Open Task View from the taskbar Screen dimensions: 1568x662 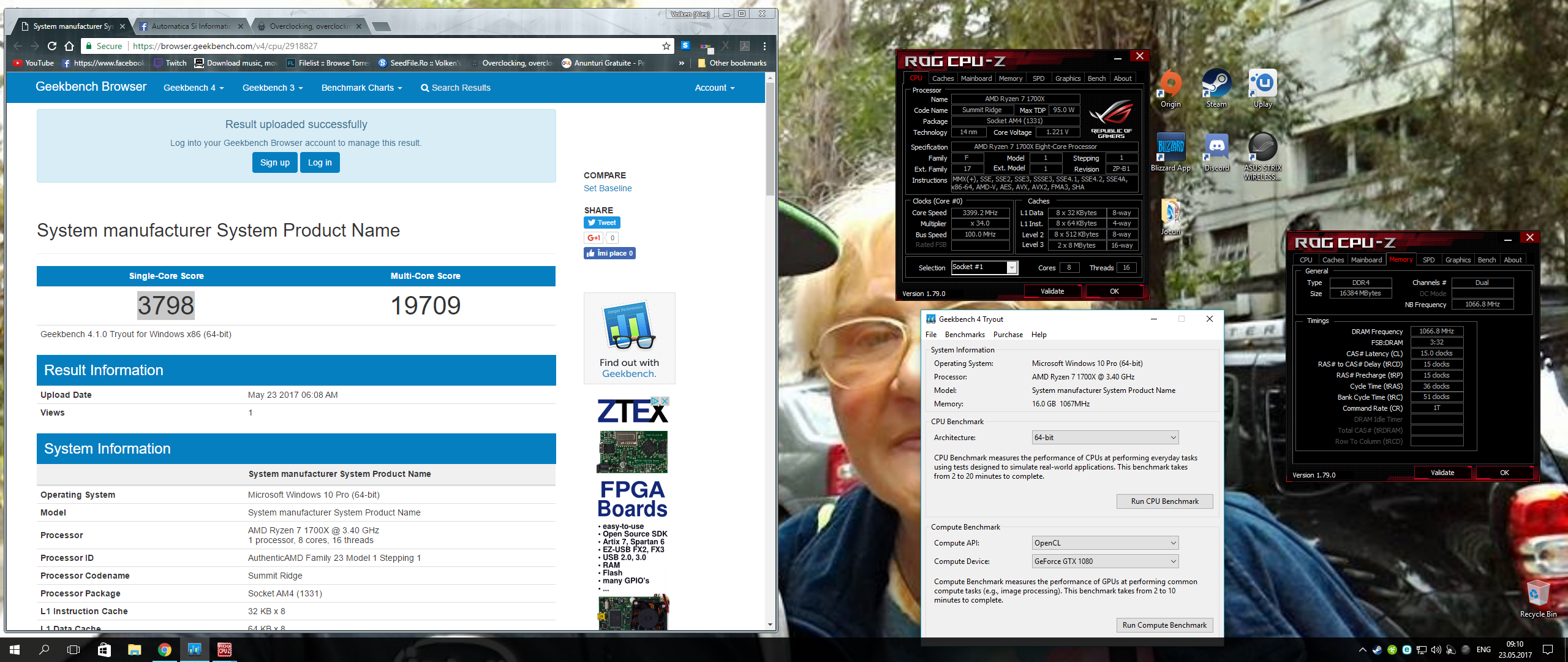[x=73, y=650]
